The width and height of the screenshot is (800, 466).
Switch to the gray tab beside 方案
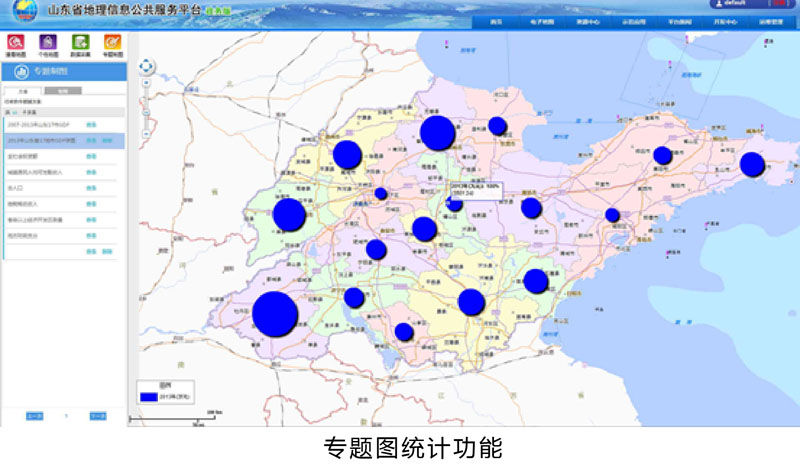(x=63, y=91)
